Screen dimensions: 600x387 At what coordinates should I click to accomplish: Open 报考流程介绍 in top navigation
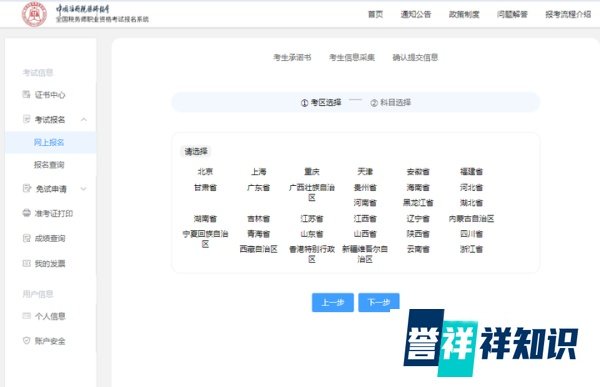click(x=568, y=15)
